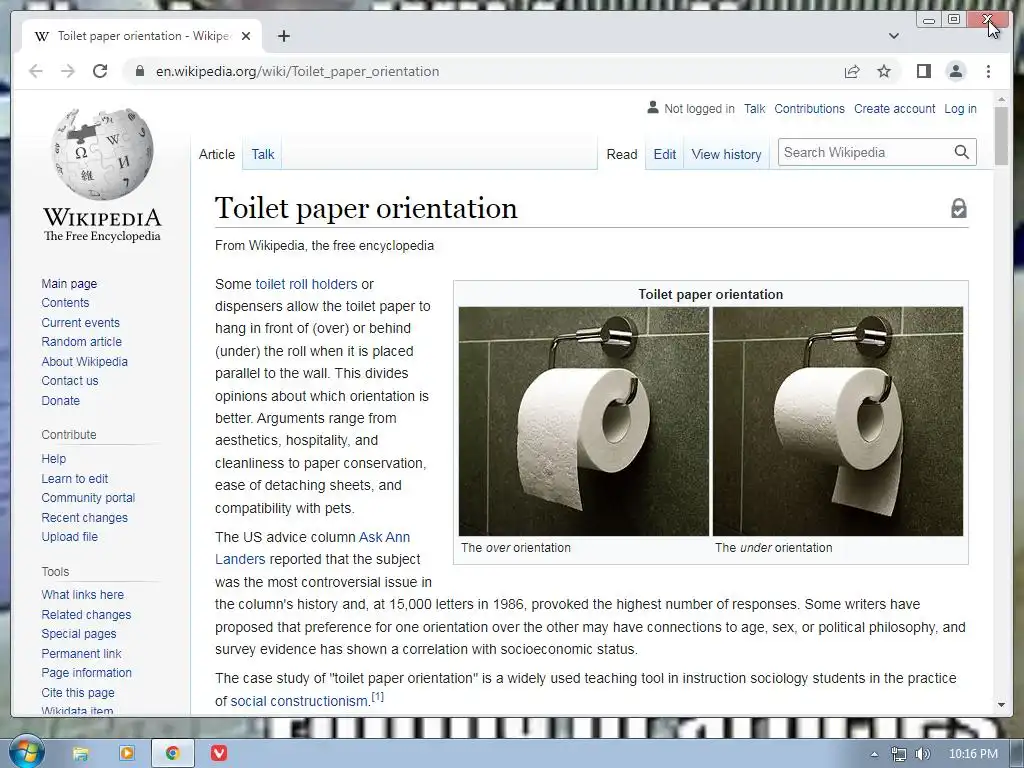Image resolution: width=1024 pixels, height=768 pixels.
Task: Open Contents sidebar link
Action: (65, 302)
